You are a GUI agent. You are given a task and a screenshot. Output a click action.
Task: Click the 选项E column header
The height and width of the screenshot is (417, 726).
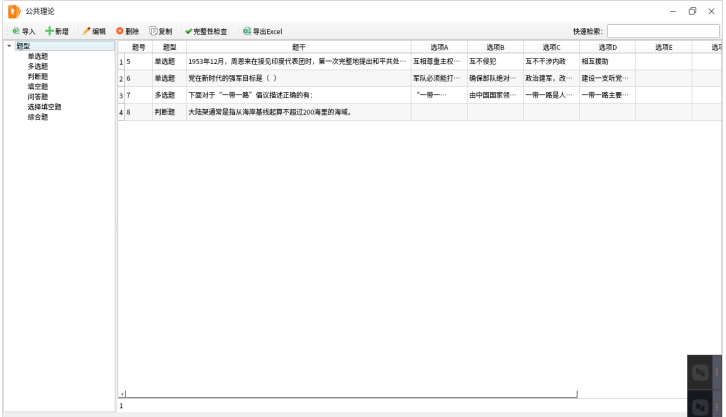tap(663, 47)
